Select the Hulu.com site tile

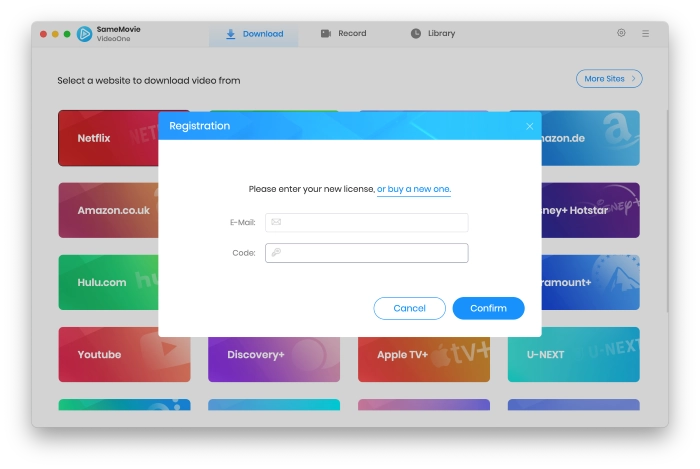pos(108,282)
